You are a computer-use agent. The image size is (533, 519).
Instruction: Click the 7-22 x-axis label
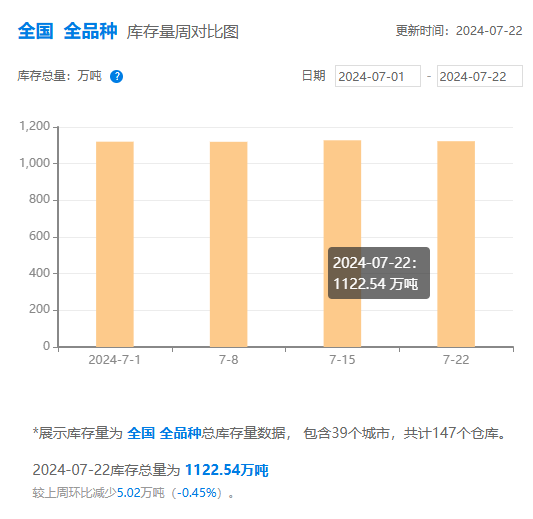pos(456,360)
